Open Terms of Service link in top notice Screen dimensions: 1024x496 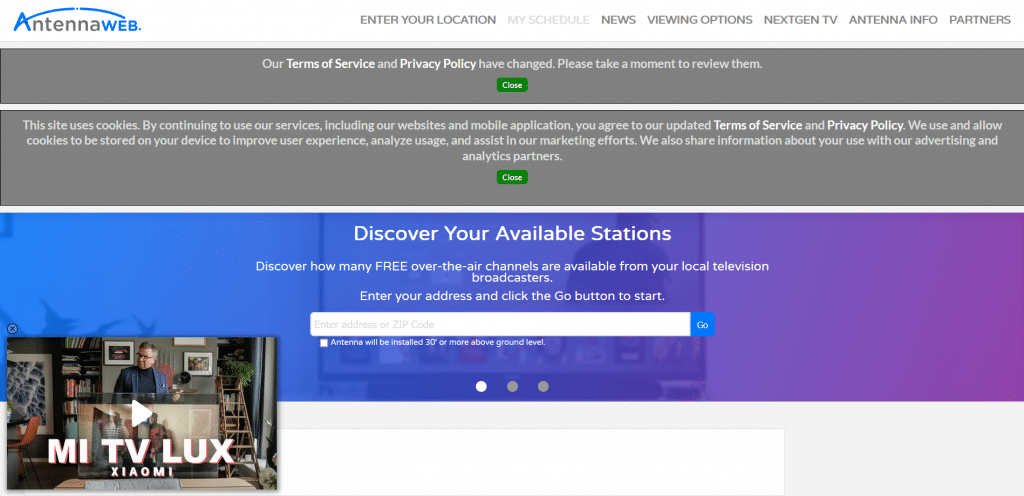tap(330, 64)
